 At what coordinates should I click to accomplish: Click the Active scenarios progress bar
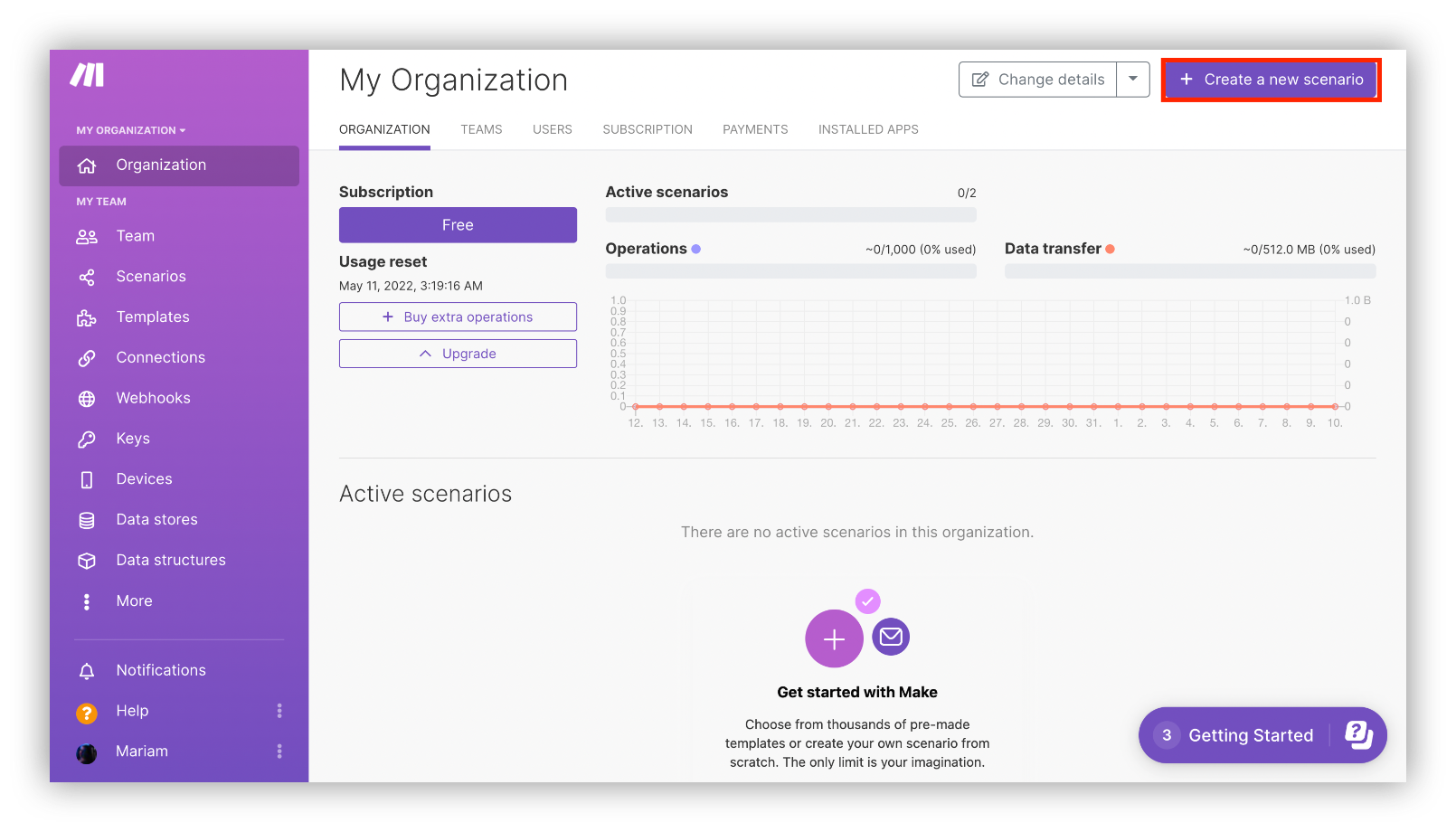[791, 214]
